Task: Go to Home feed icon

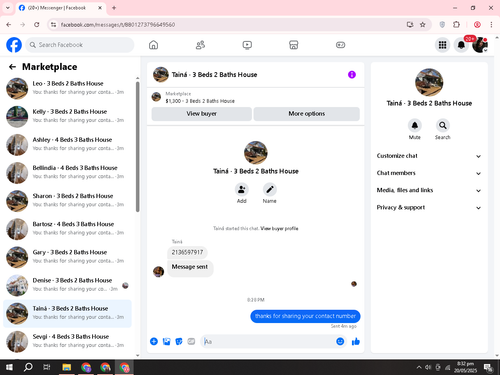Action: [153, 45]
